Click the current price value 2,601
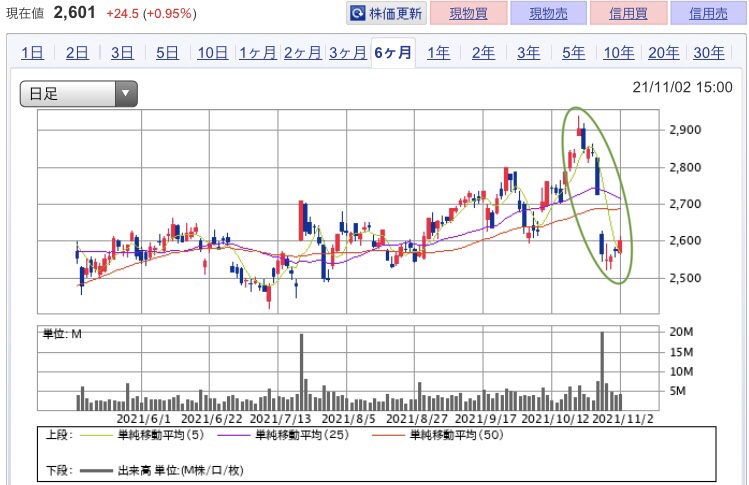 [75, 12]
